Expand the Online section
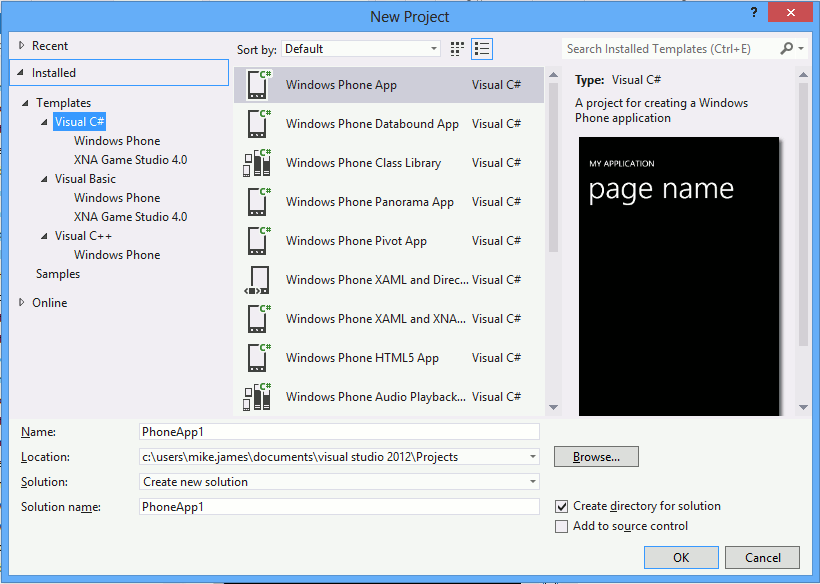The height and width of the screenshot is (584, 820). 21,302
